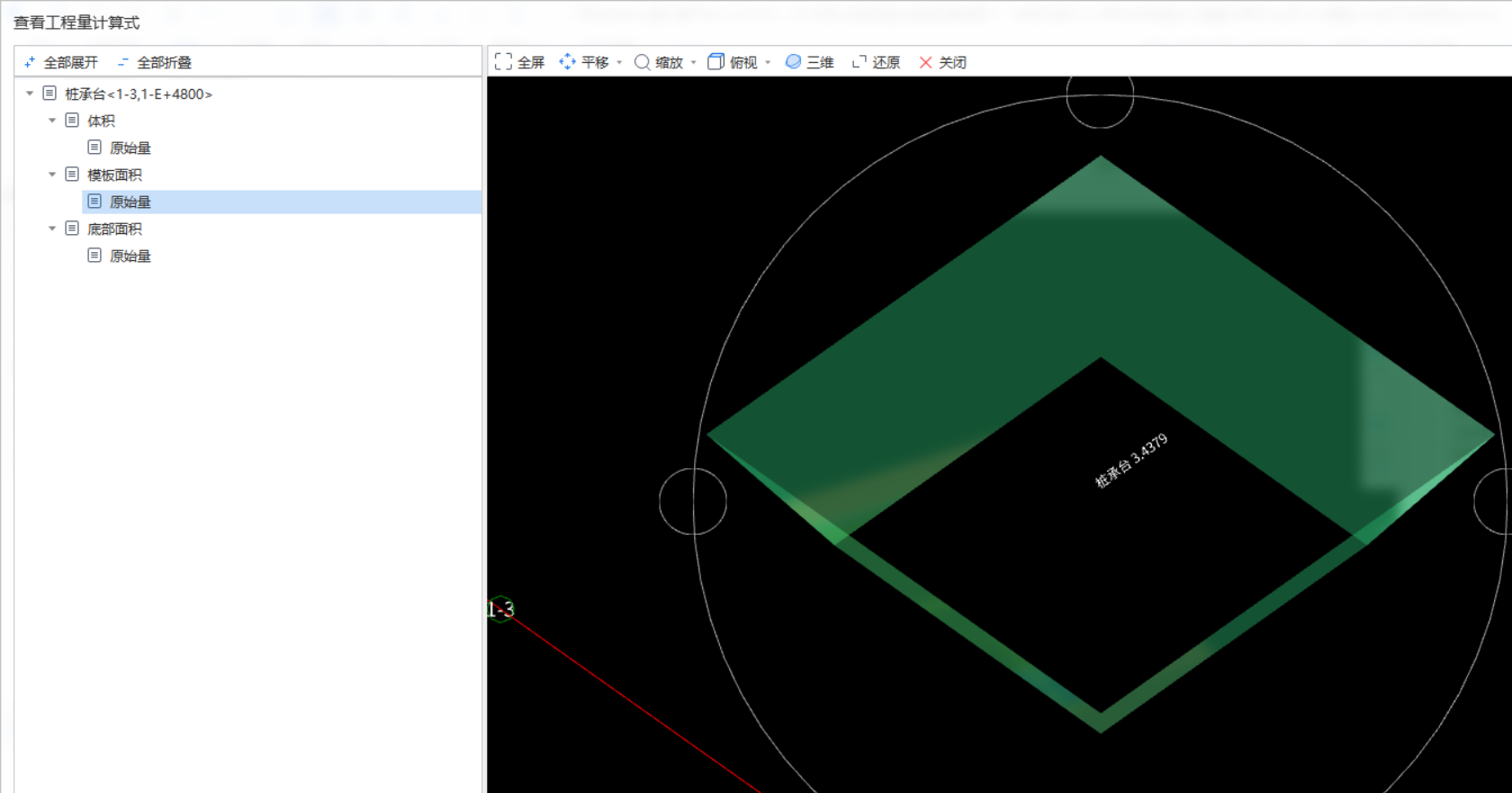The width and height of the screenshot is (1512, 793).
Task: Click the small circle left of the pile cap
Action: [693, 501]
